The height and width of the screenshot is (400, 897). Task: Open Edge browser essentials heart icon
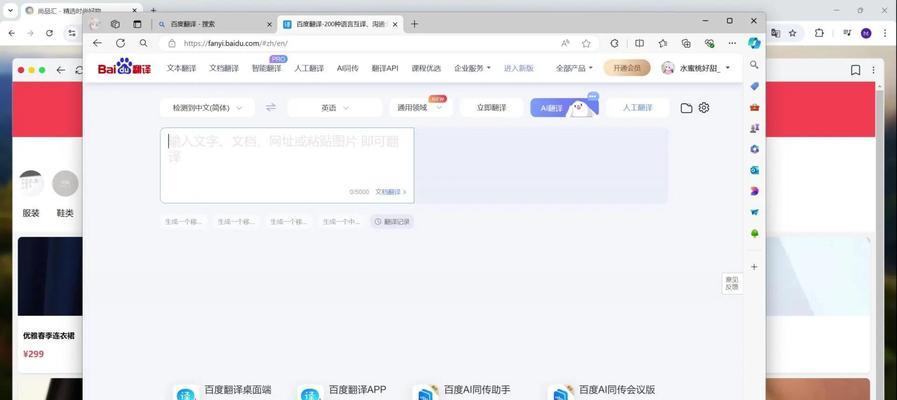[709, 43]
